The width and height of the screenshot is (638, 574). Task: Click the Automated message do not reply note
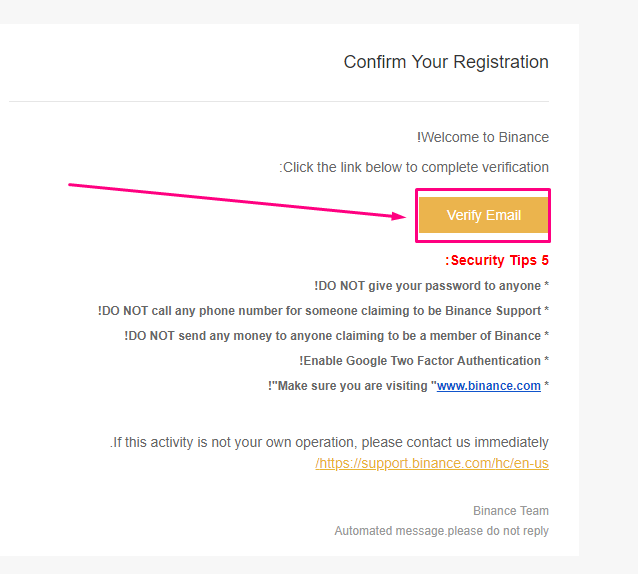441,531
